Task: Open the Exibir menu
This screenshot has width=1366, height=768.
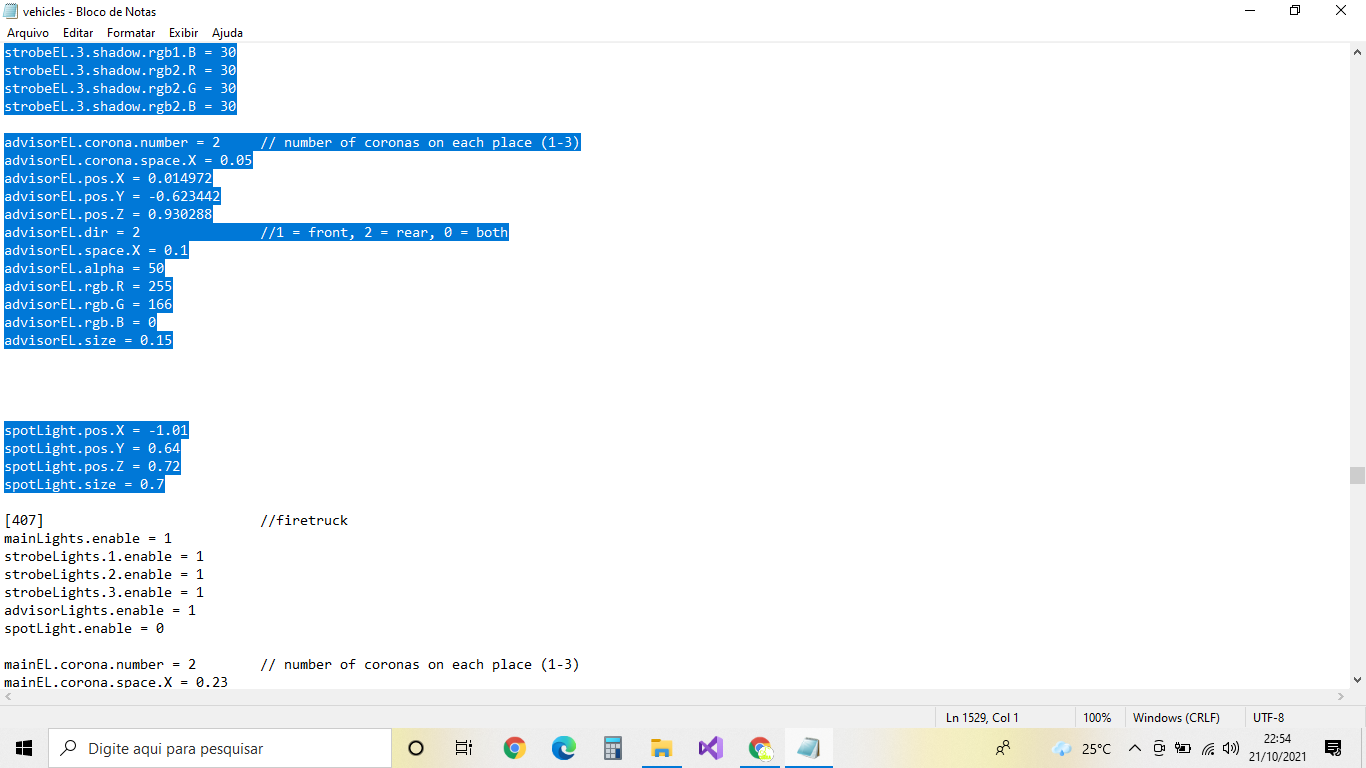Action: pos(183,33)
